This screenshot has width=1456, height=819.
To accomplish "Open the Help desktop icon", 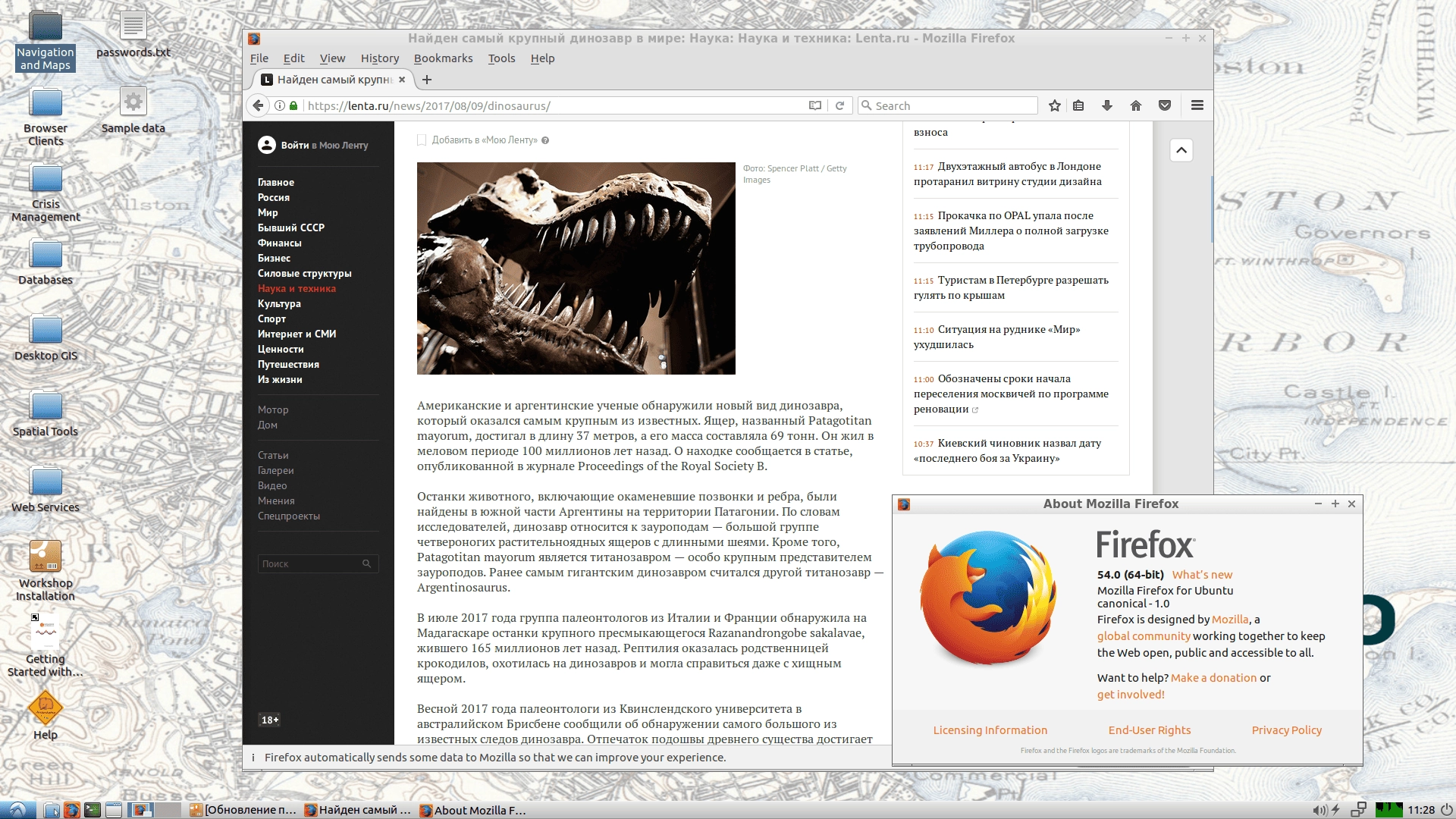I will [x=45, y=715].
